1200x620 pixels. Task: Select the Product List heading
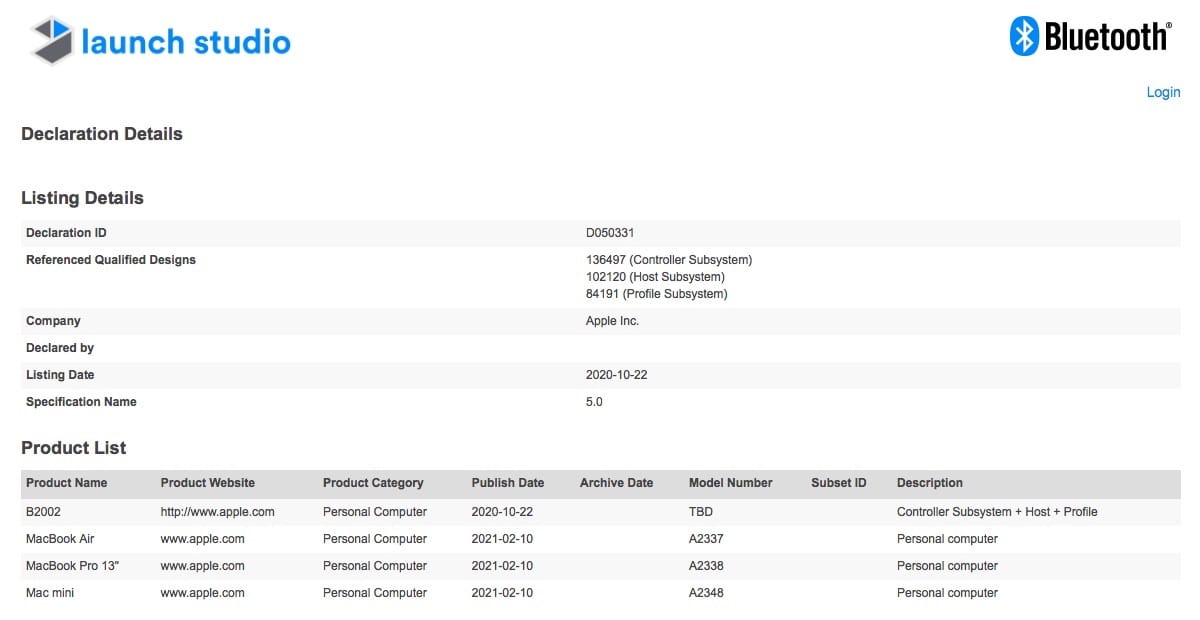tap(74, 448)
